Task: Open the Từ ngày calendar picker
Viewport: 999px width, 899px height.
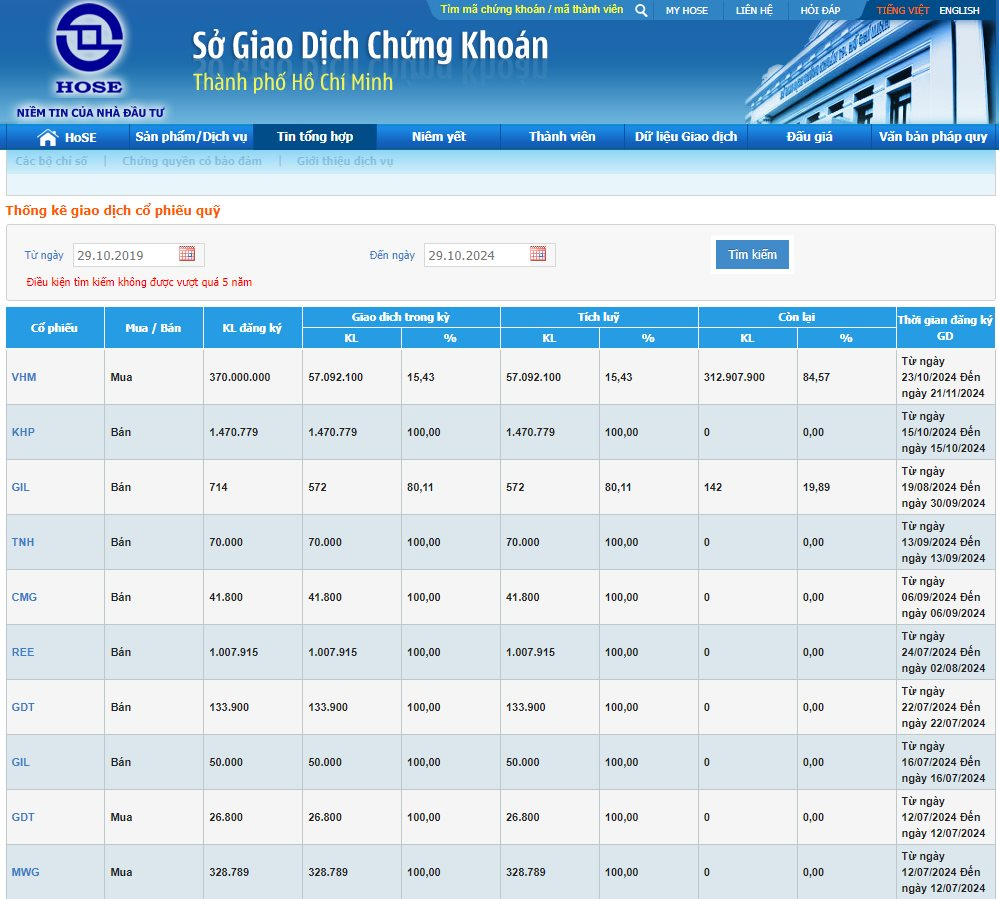Action: tap(187, 254)
